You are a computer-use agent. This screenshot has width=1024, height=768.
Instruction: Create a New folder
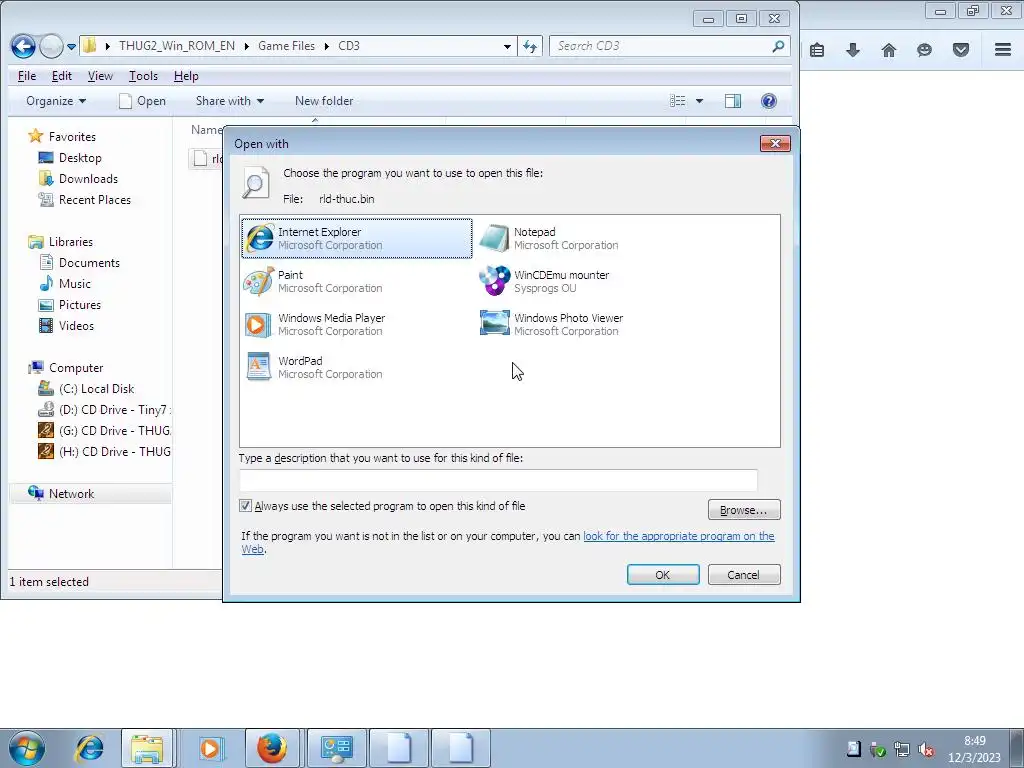(324, 101)
